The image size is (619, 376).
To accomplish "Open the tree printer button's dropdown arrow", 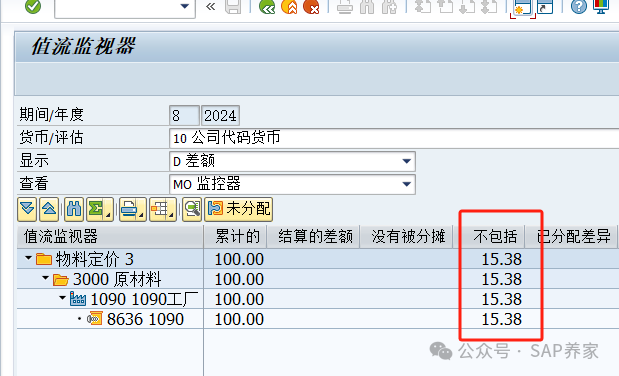I will 142,215.
